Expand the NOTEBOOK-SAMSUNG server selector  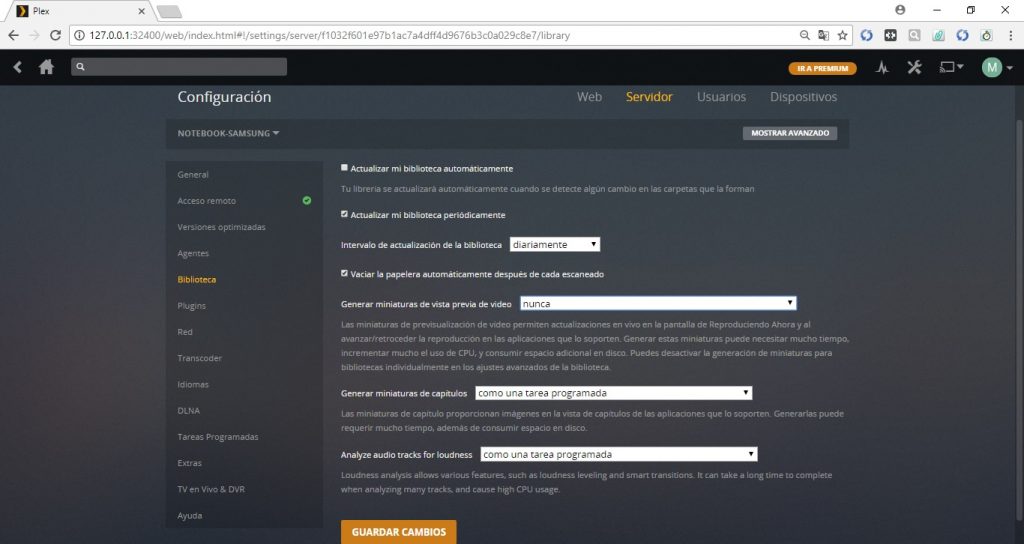click(229, 133)
